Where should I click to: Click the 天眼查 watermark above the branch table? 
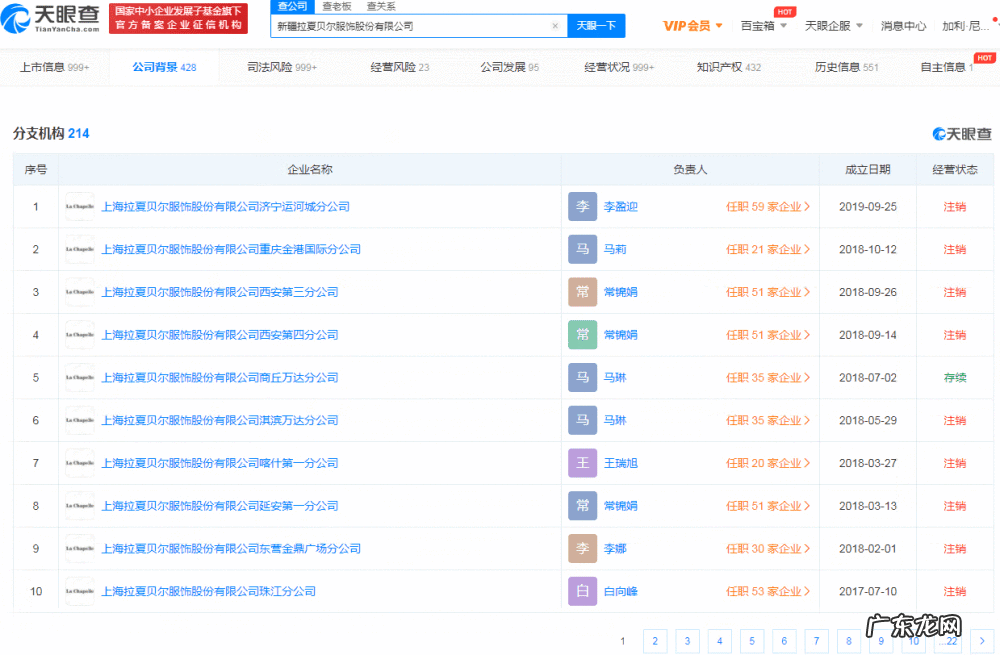tap(961, 133)
